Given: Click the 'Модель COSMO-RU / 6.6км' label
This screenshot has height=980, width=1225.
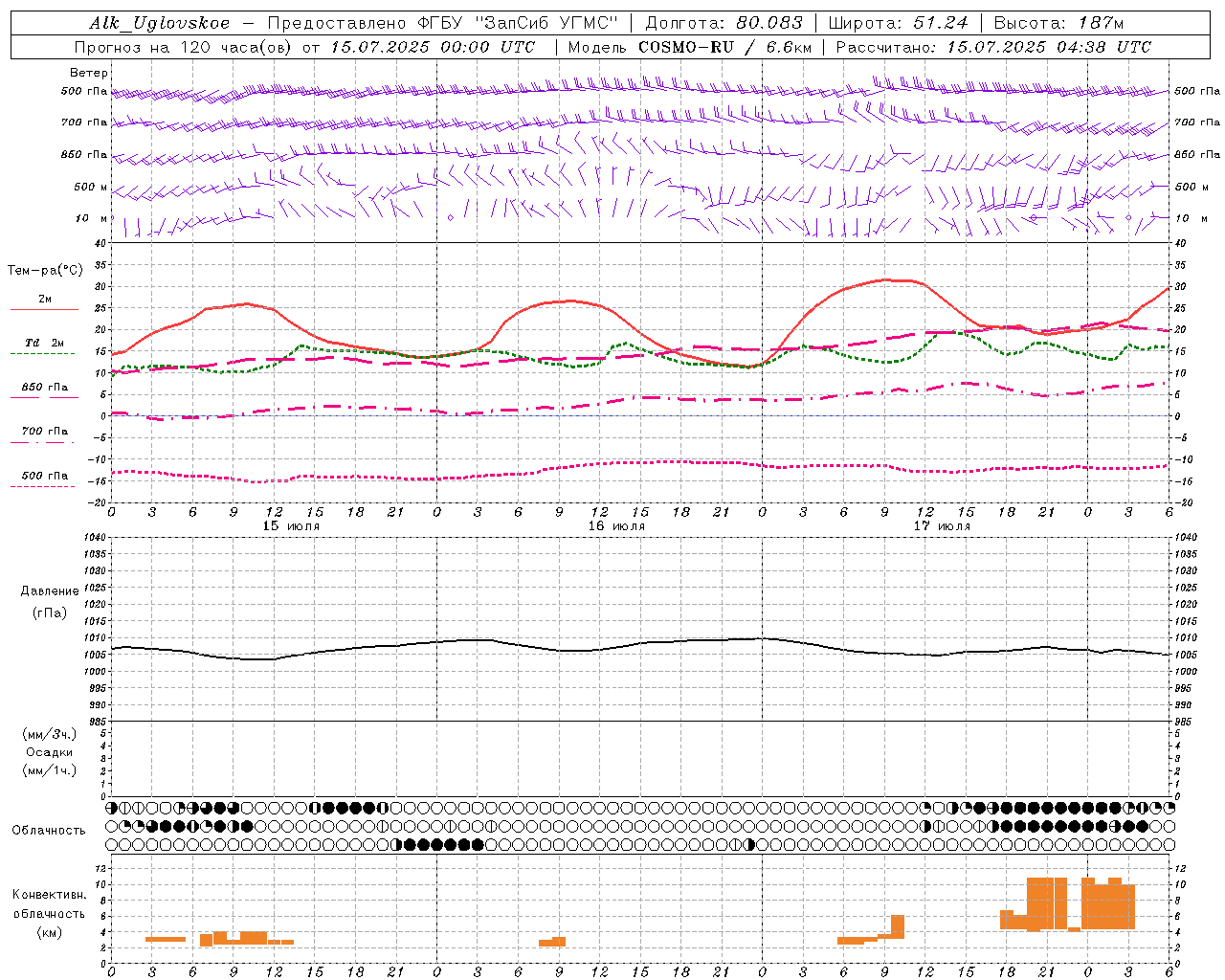Looking at the screenshot, I should pos(690,47).
